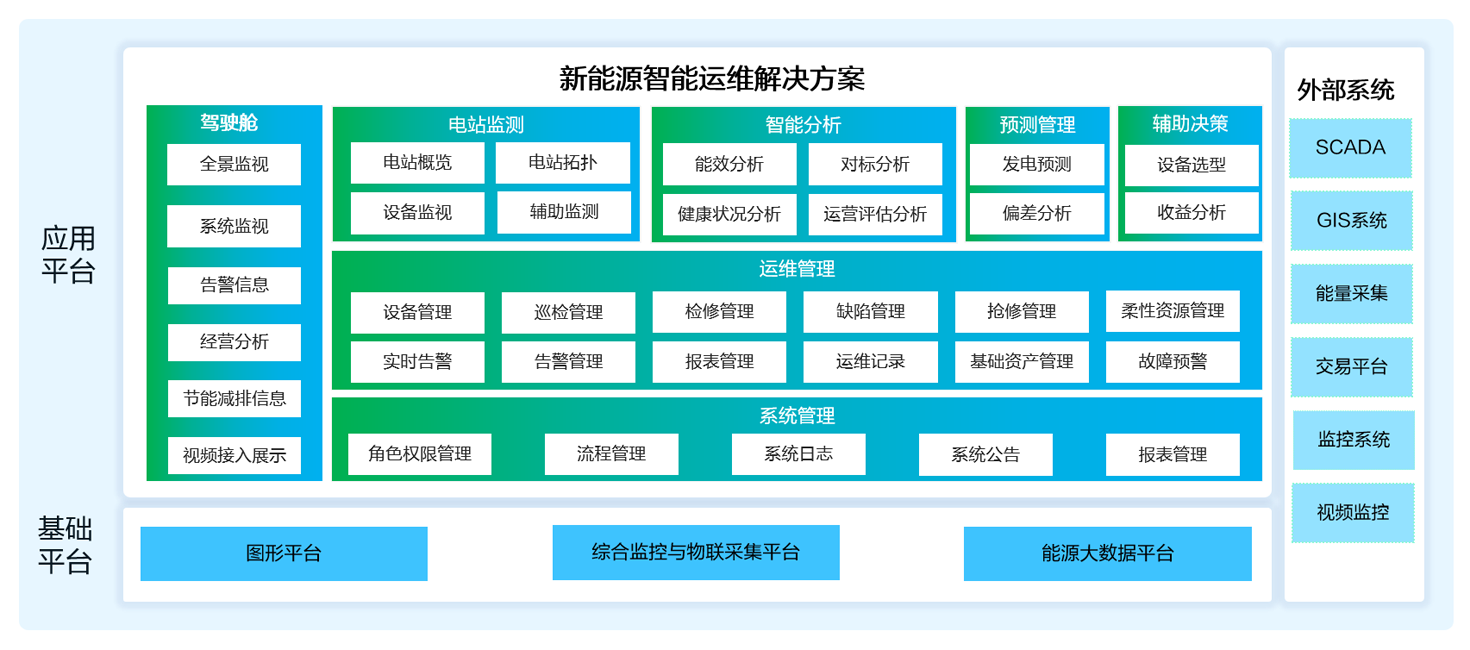The height and width of the screenshot is (650, 1470).
Task: Expand the 驾驶舱 panel header
Action: [x=234, y=120]
